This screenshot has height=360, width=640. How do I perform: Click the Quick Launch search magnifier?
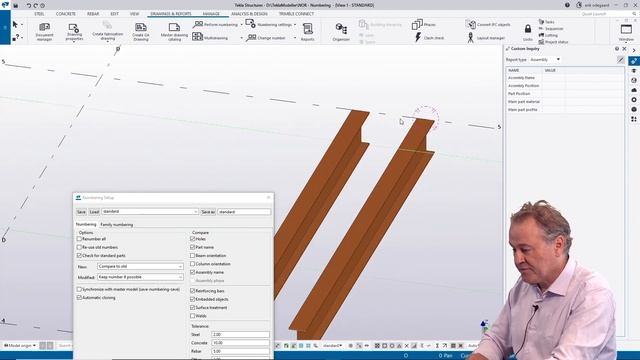tap(634, 14)
